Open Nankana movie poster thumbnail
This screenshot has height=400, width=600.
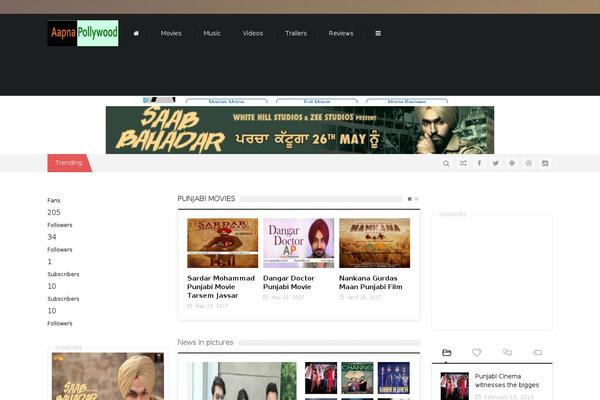coord(375,243)
